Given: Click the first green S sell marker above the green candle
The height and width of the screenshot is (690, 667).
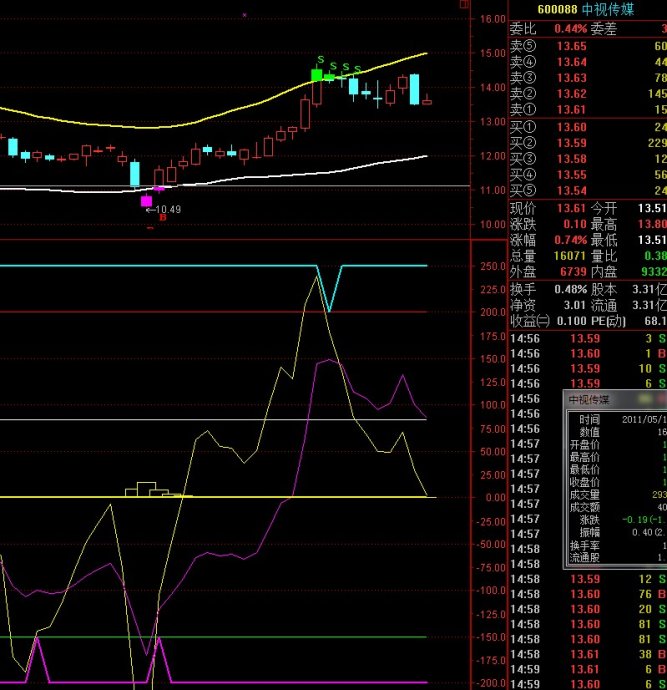Looking at the screenshot, I should (x=321, y=60).
